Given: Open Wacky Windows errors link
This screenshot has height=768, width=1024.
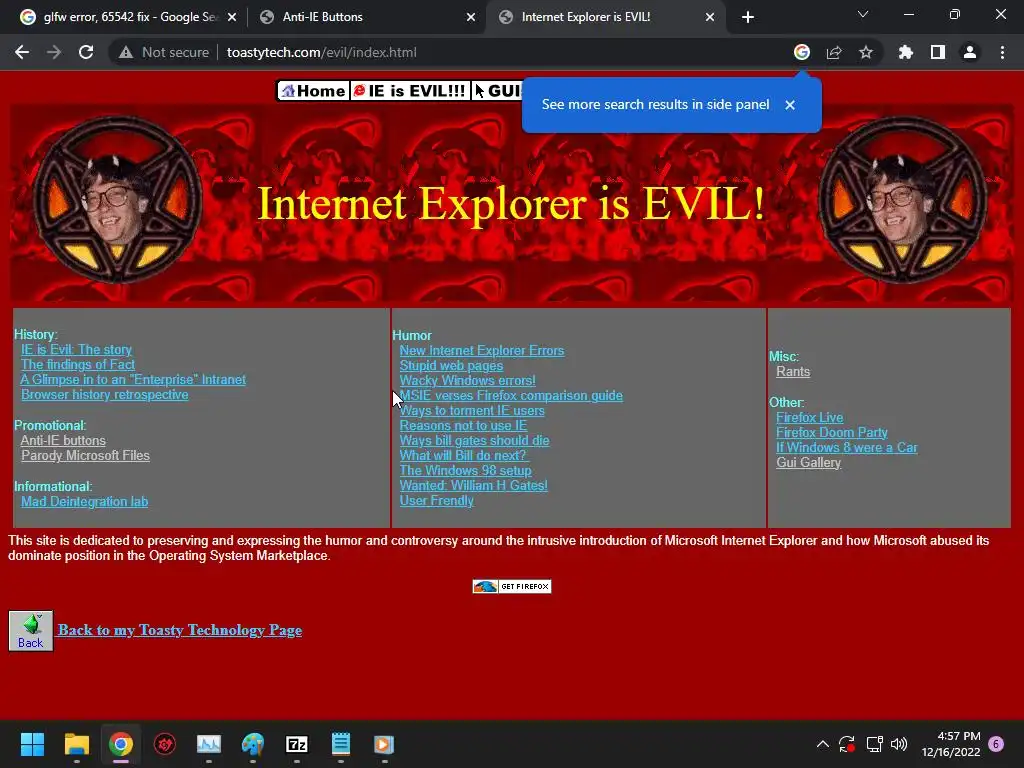Looking at the screenshot, I should click(468, 380).
